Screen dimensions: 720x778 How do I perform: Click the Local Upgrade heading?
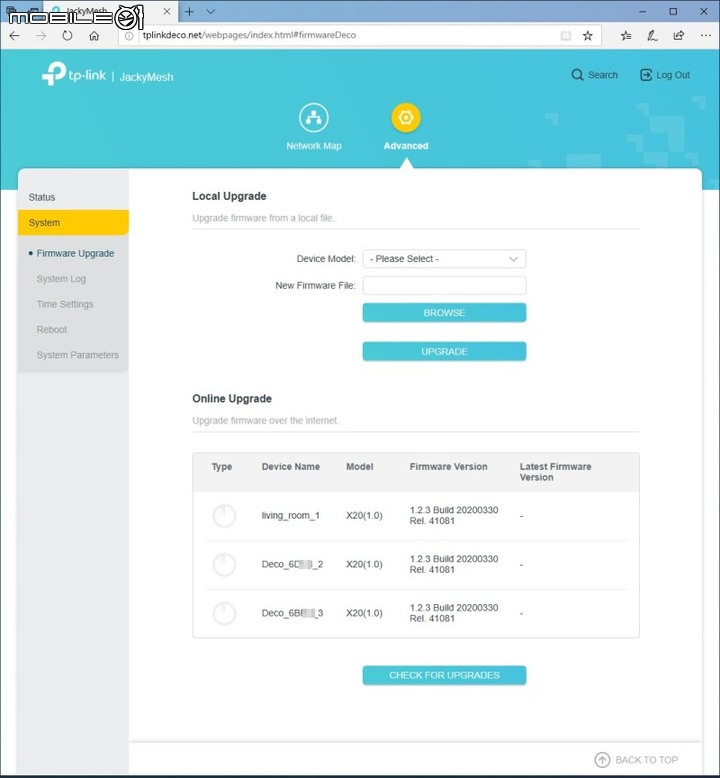coord(229,196)
